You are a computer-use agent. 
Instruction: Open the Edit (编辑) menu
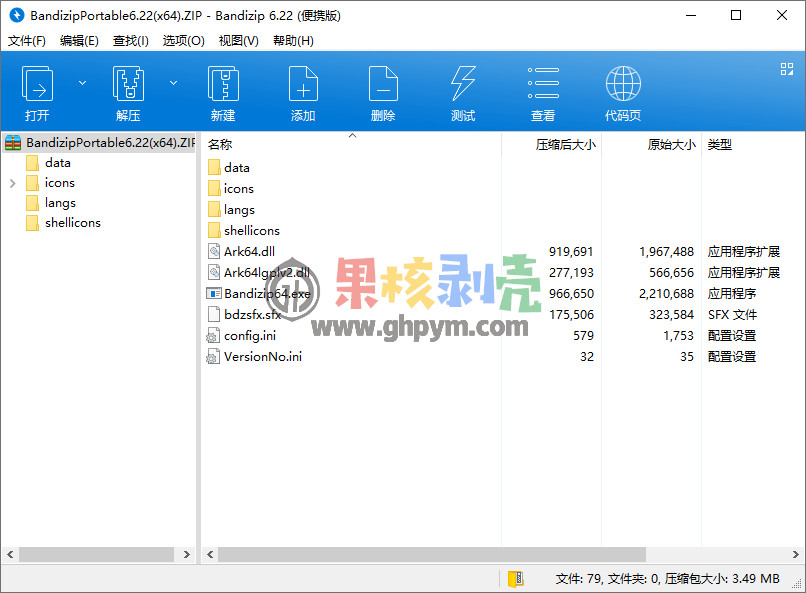point(79,41)
